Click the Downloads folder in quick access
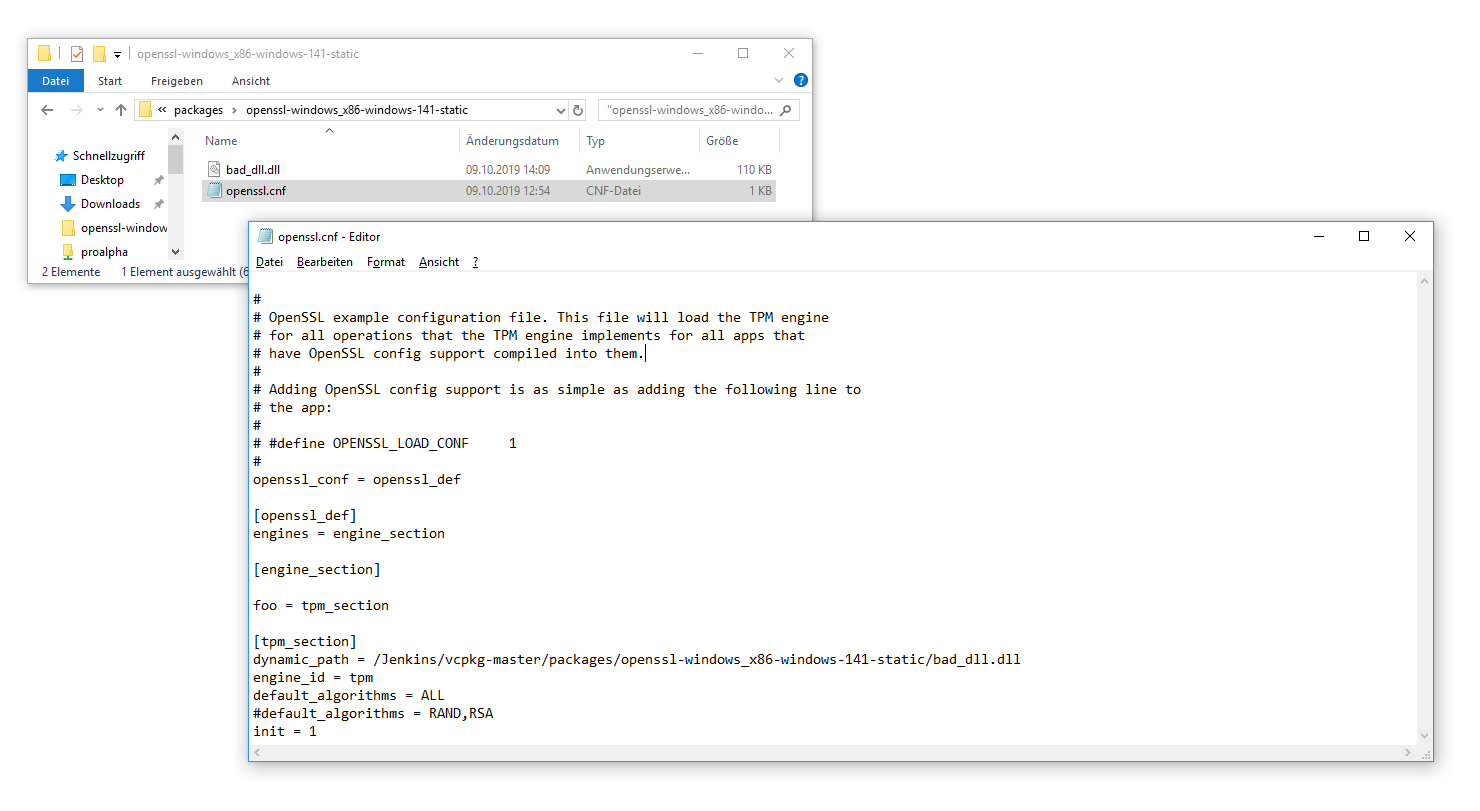 (x=110, y=204)
